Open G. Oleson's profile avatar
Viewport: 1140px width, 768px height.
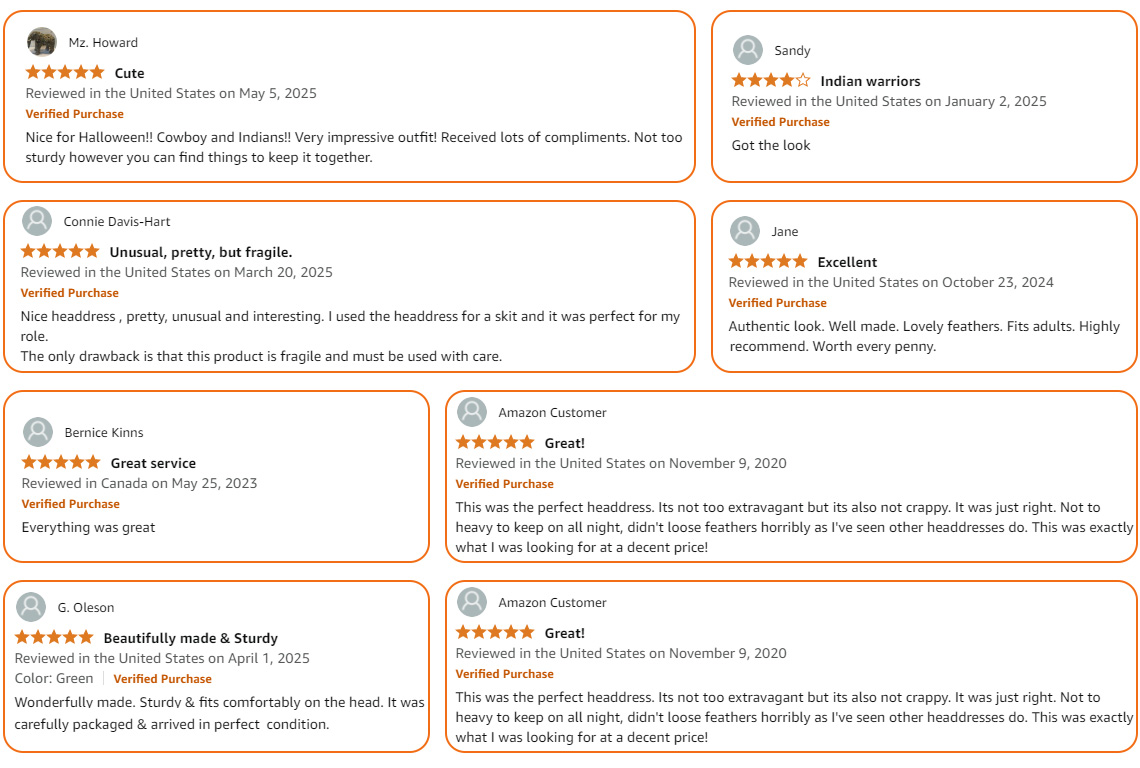(x=31, y=607)
